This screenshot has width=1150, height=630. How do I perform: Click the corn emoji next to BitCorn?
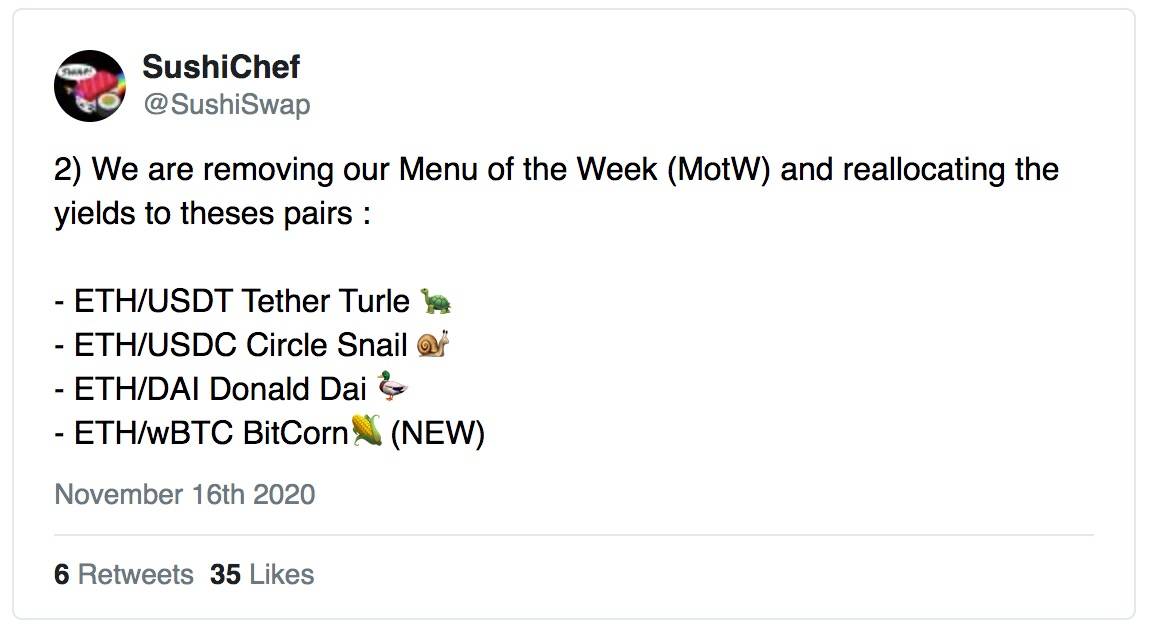(x=367, y=433)
